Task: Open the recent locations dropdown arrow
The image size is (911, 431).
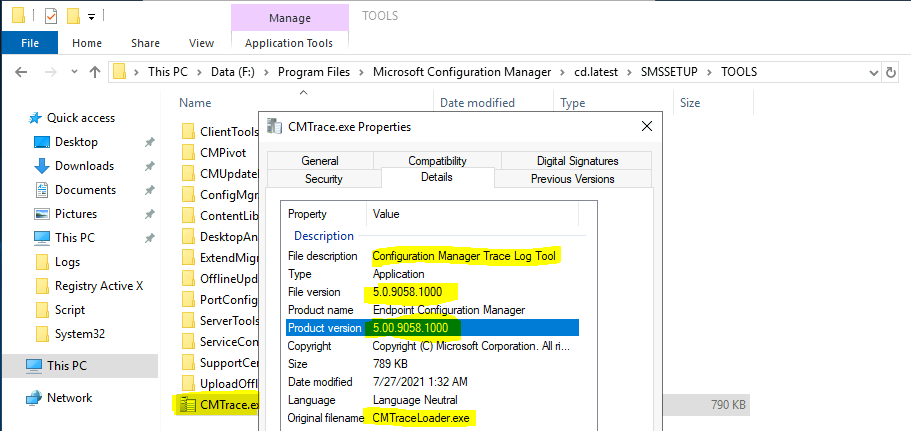Action: [74, 72]
